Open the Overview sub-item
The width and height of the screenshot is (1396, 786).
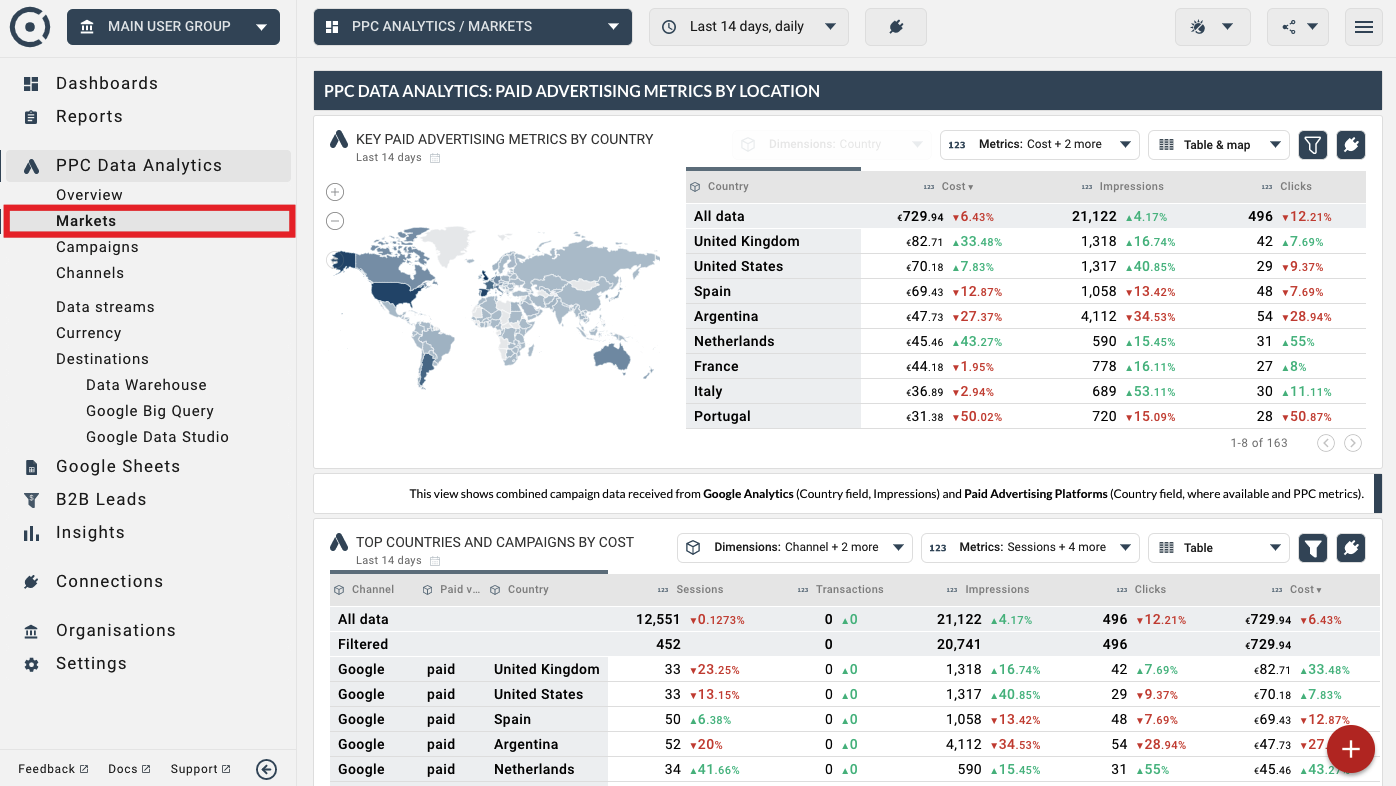click(89, 195)
